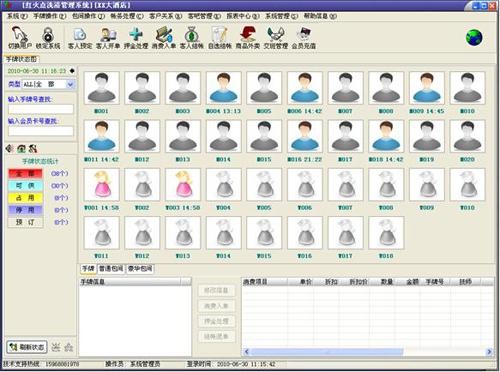Click the 消费项目 column header
Screen dimensions: 500x372
coord(264,282)
